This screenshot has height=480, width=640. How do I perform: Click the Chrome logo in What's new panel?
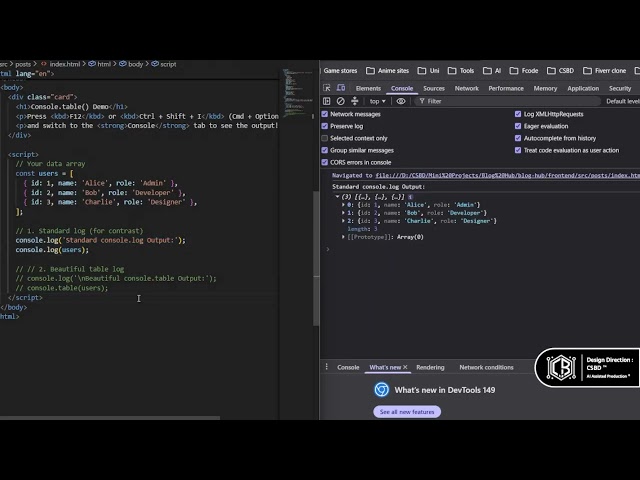coord(382,389)
